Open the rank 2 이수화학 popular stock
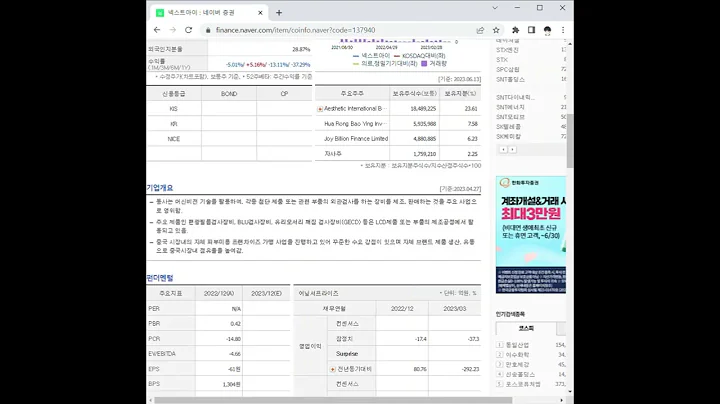720x404 pixels. 517,355
